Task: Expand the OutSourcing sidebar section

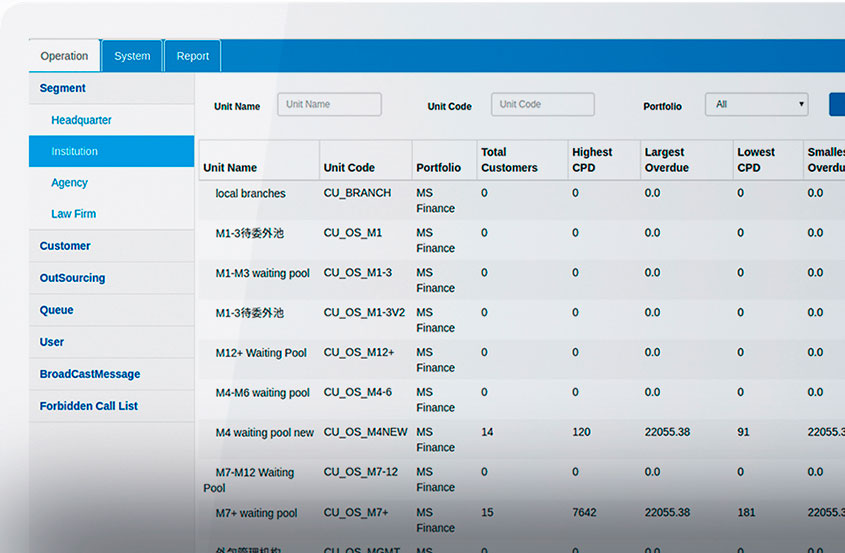Action: coord(112,278)
